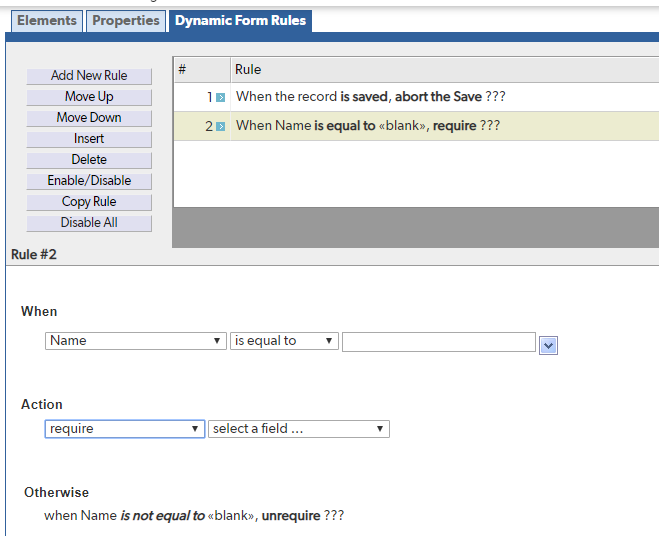Open the 'select a field ...' dropdown
Viewport: 659px width, 536px height.
[x=299, y=429]
